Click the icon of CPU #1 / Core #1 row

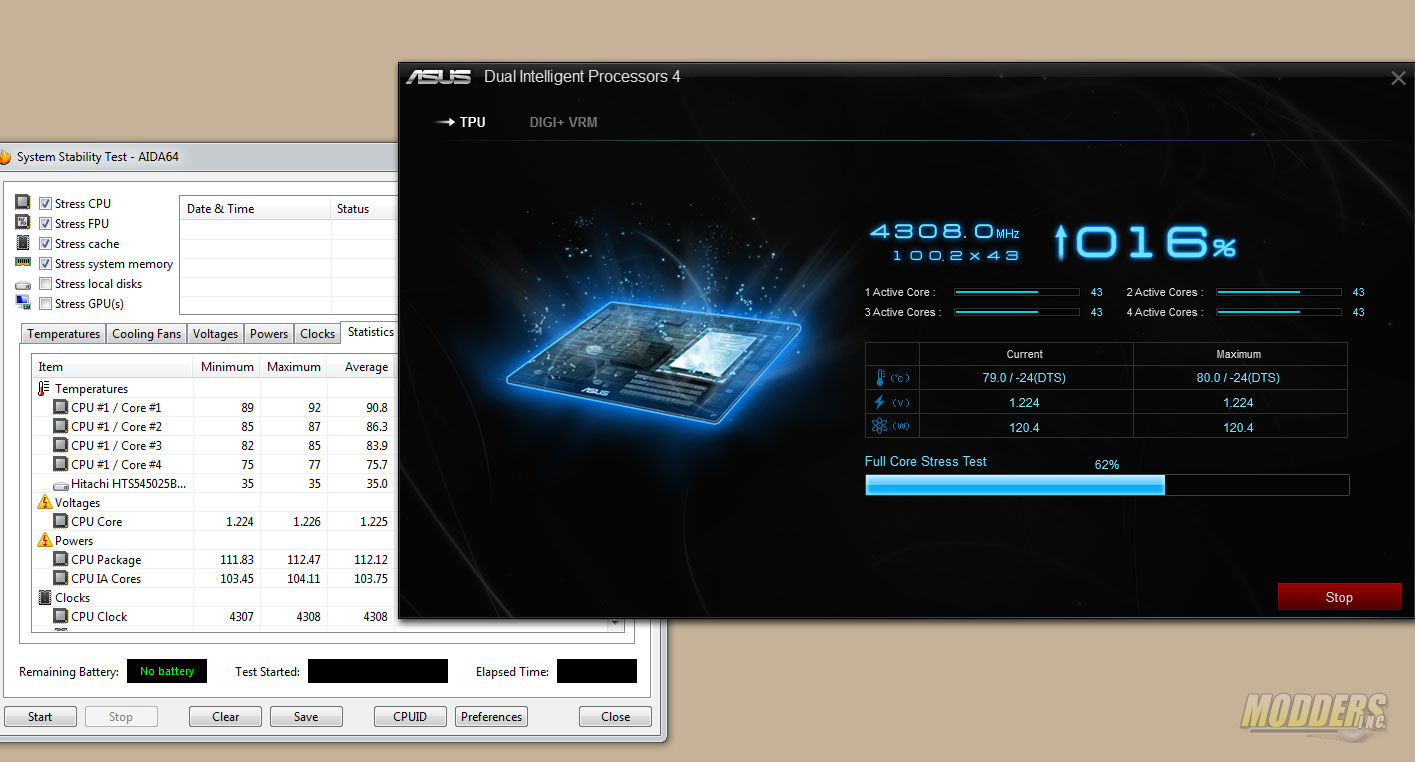coord(60,407)
